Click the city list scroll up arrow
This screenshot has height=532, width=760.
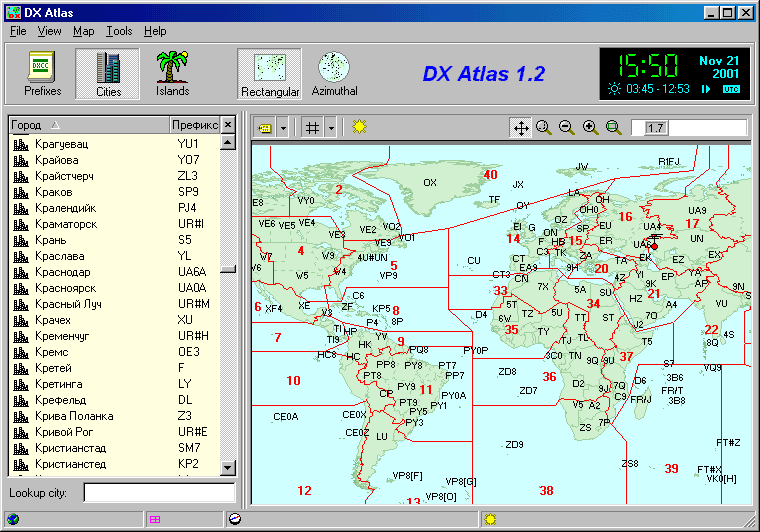pyautogui.click(x=228, y=142)
